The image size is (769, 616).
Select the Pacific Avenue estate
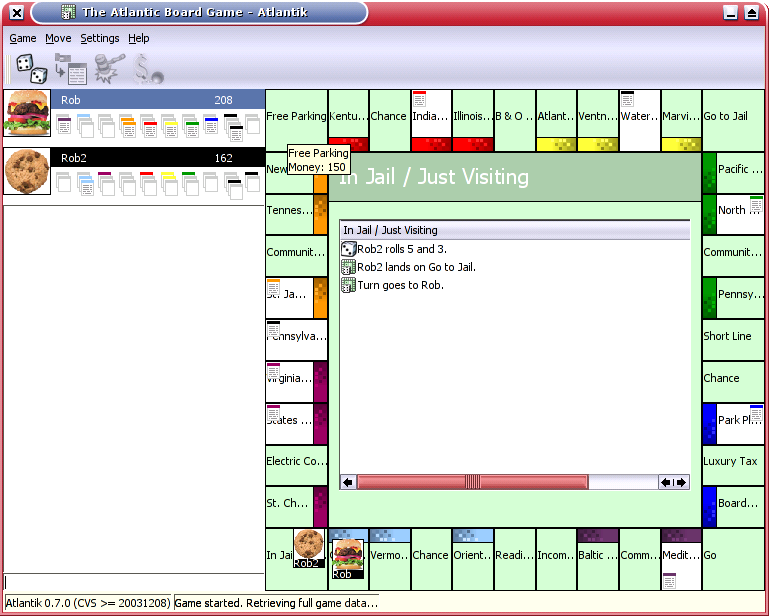tap(733, 173)
